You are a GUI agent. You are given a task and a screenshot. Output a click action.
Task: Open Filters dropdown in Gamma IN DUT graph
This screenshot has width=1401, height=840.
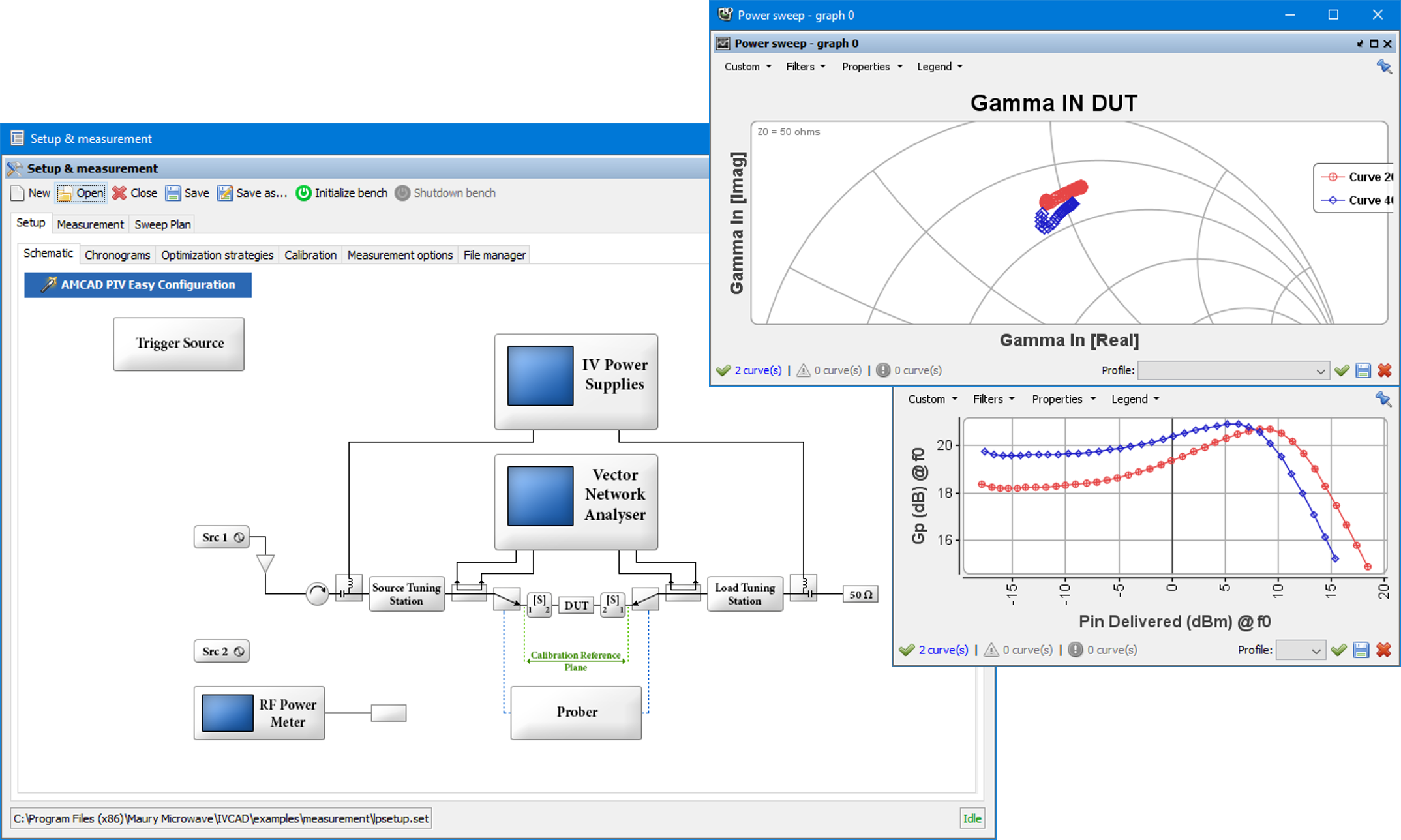click(x=806, y=67)
